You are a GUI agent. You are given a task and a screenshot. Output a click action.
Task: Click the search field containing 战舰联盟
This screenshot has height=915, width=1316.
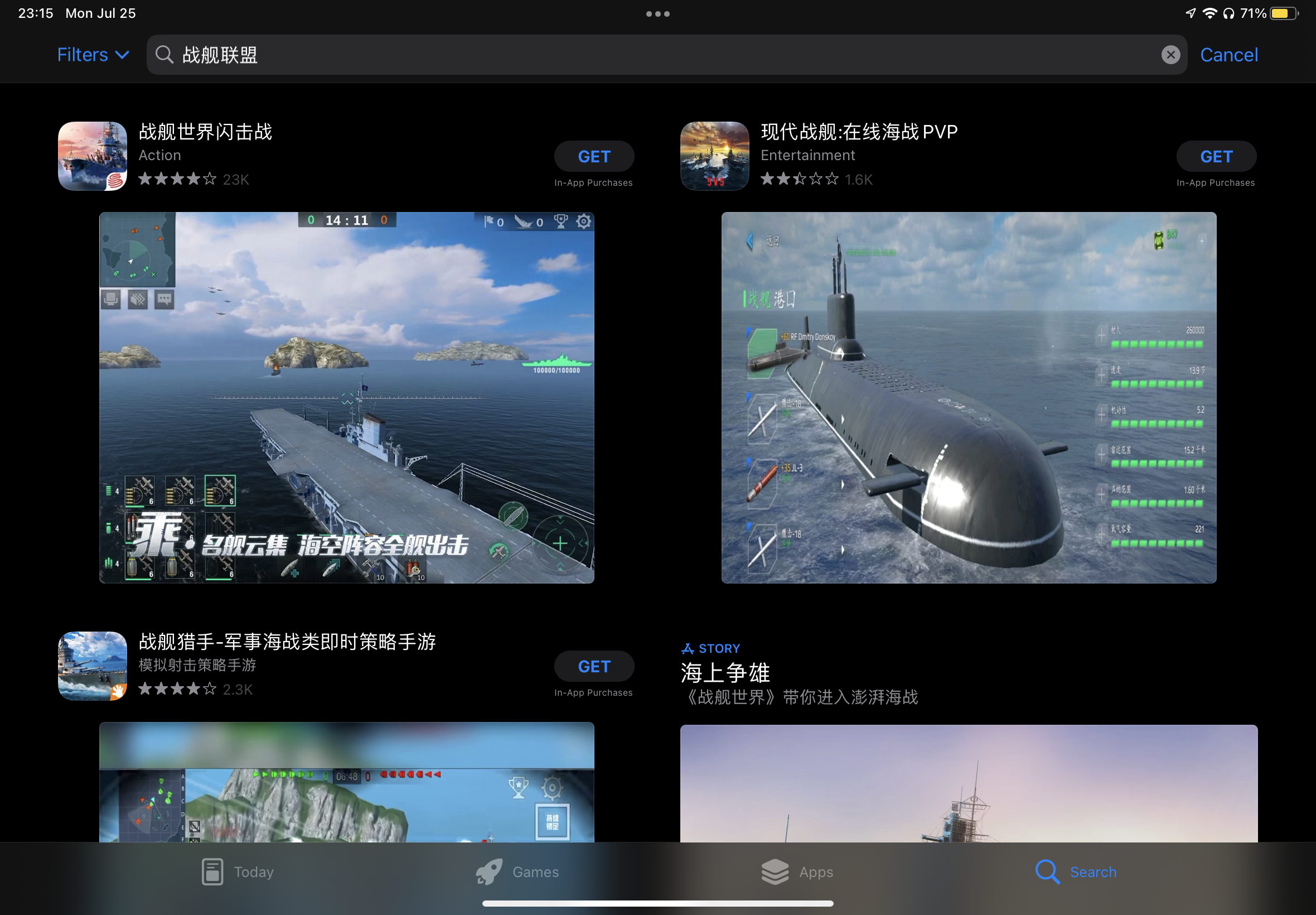[x=666, y=55]
